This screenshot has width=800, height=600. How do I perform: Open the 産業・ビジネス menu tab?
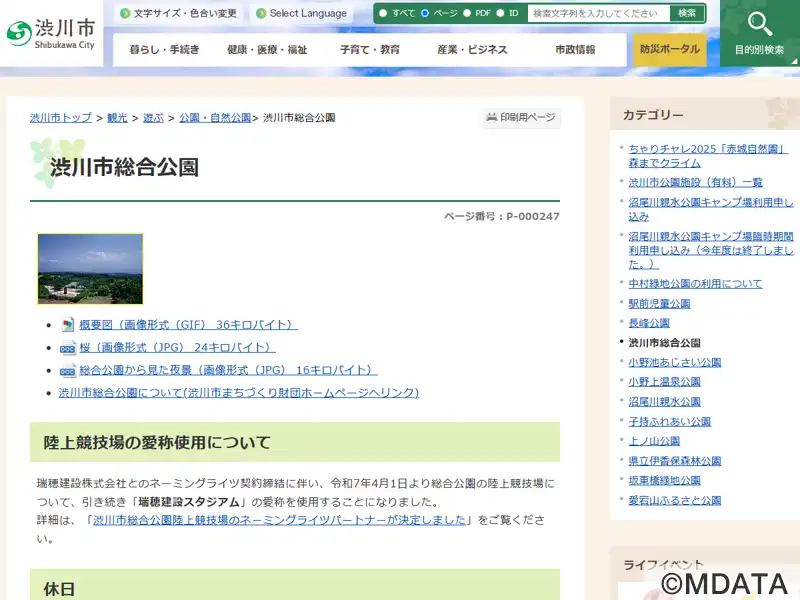pyautogui.click(x=472, y=50)
